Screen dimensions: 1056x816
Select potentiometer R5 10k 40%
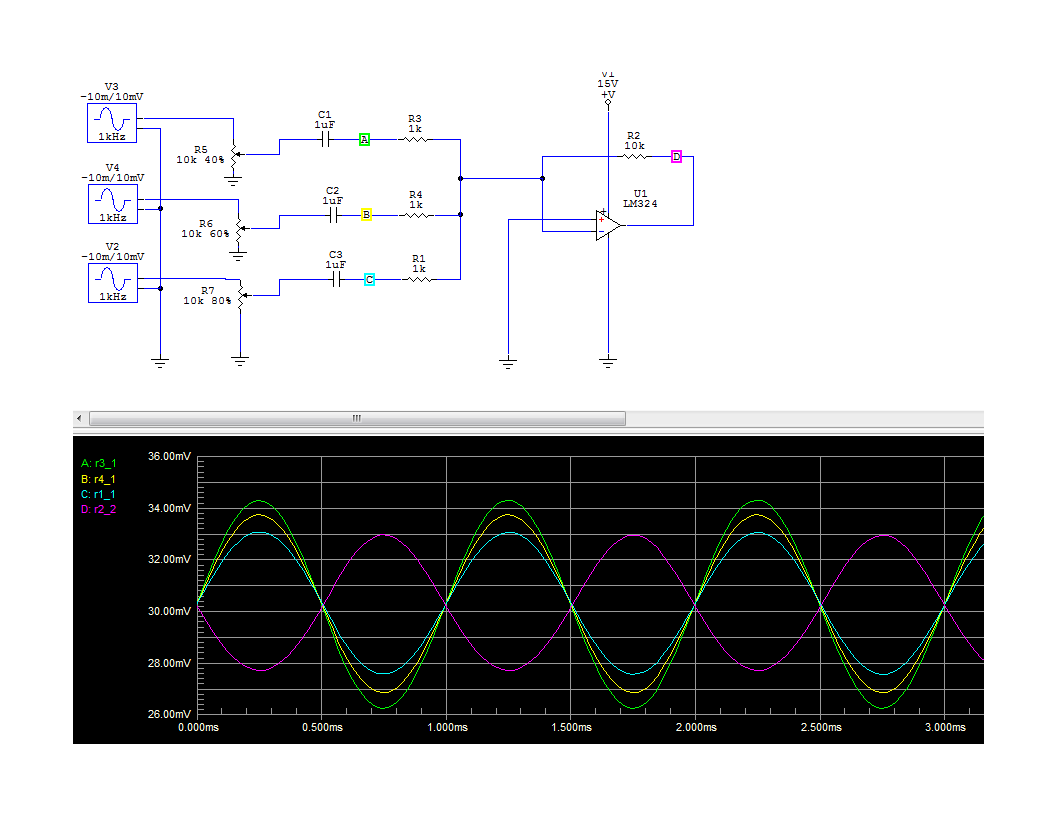click(234, 156)
